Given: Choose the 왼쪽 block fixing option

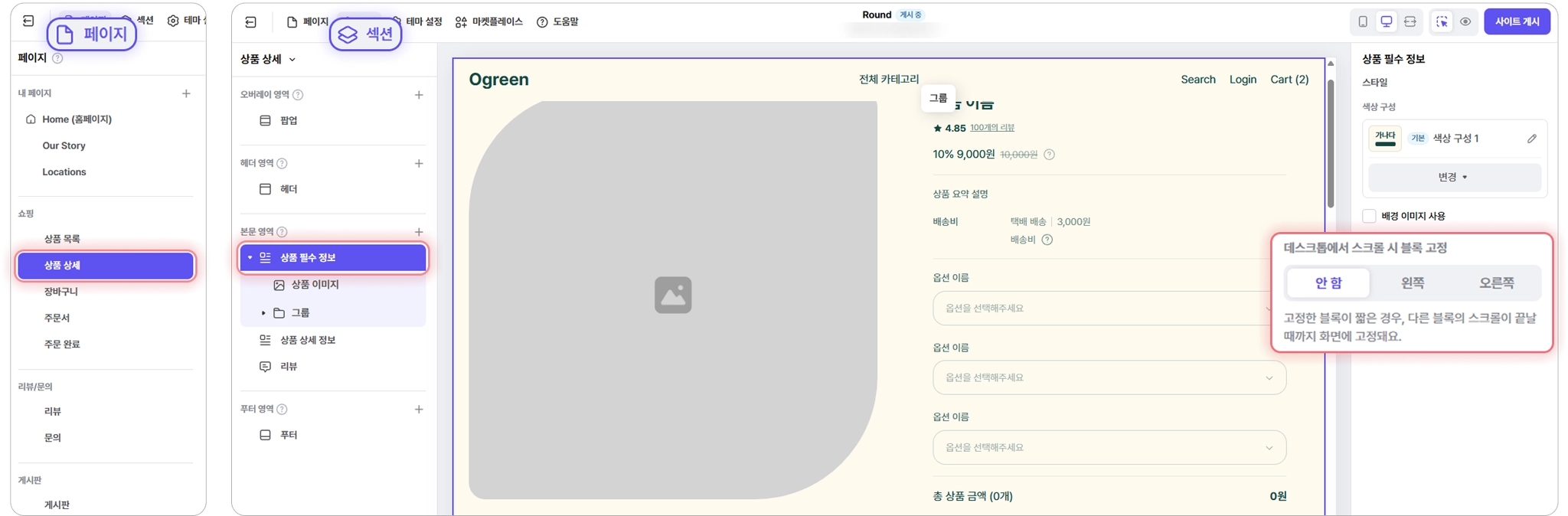Looking at the screenshot, I should pyautogui.click(x=1413, y=283).
